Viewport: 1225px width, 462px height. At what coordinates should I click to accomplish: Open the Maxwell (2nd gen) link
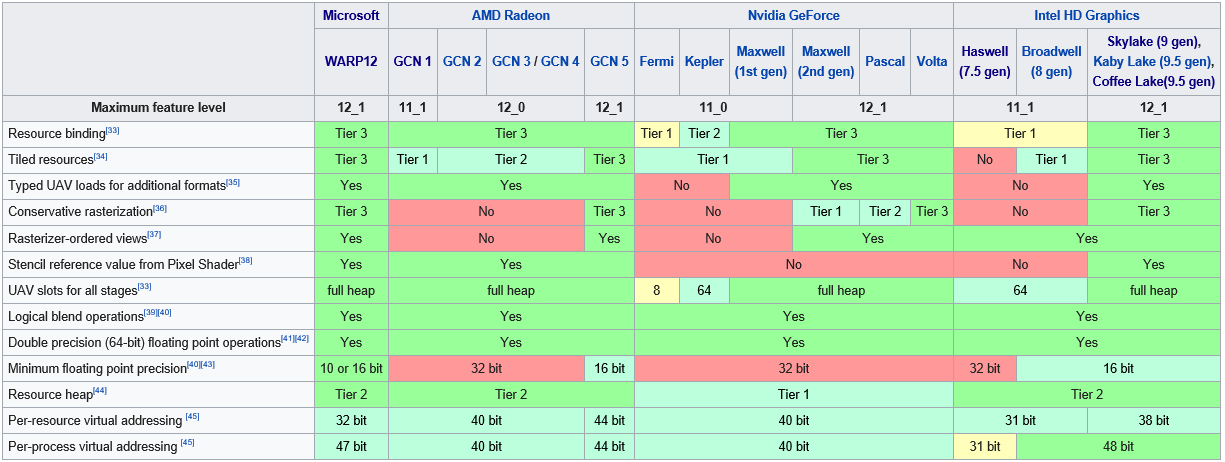coord(826,61)
